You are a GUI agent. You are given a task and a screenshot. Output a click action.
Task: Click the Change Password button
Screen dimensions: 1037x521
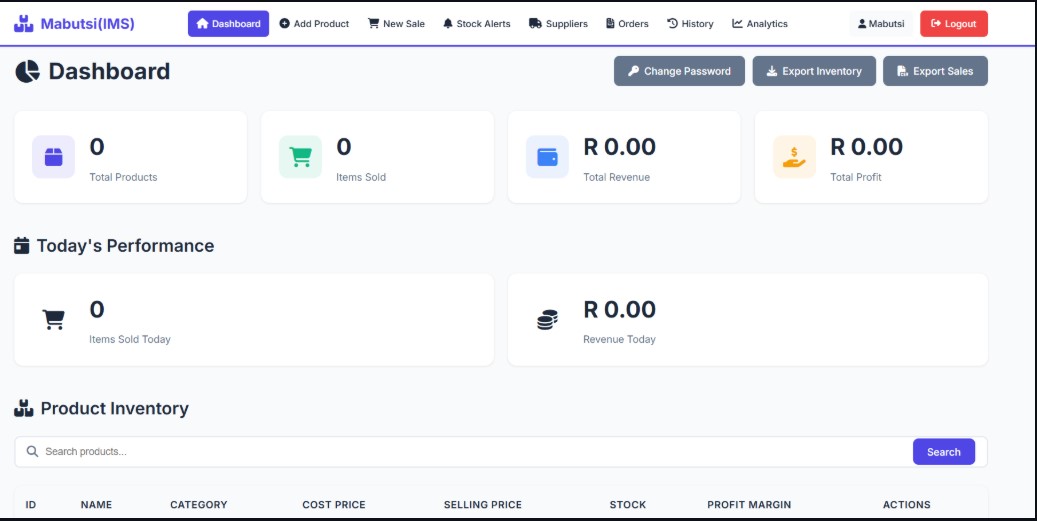point(679,71)
